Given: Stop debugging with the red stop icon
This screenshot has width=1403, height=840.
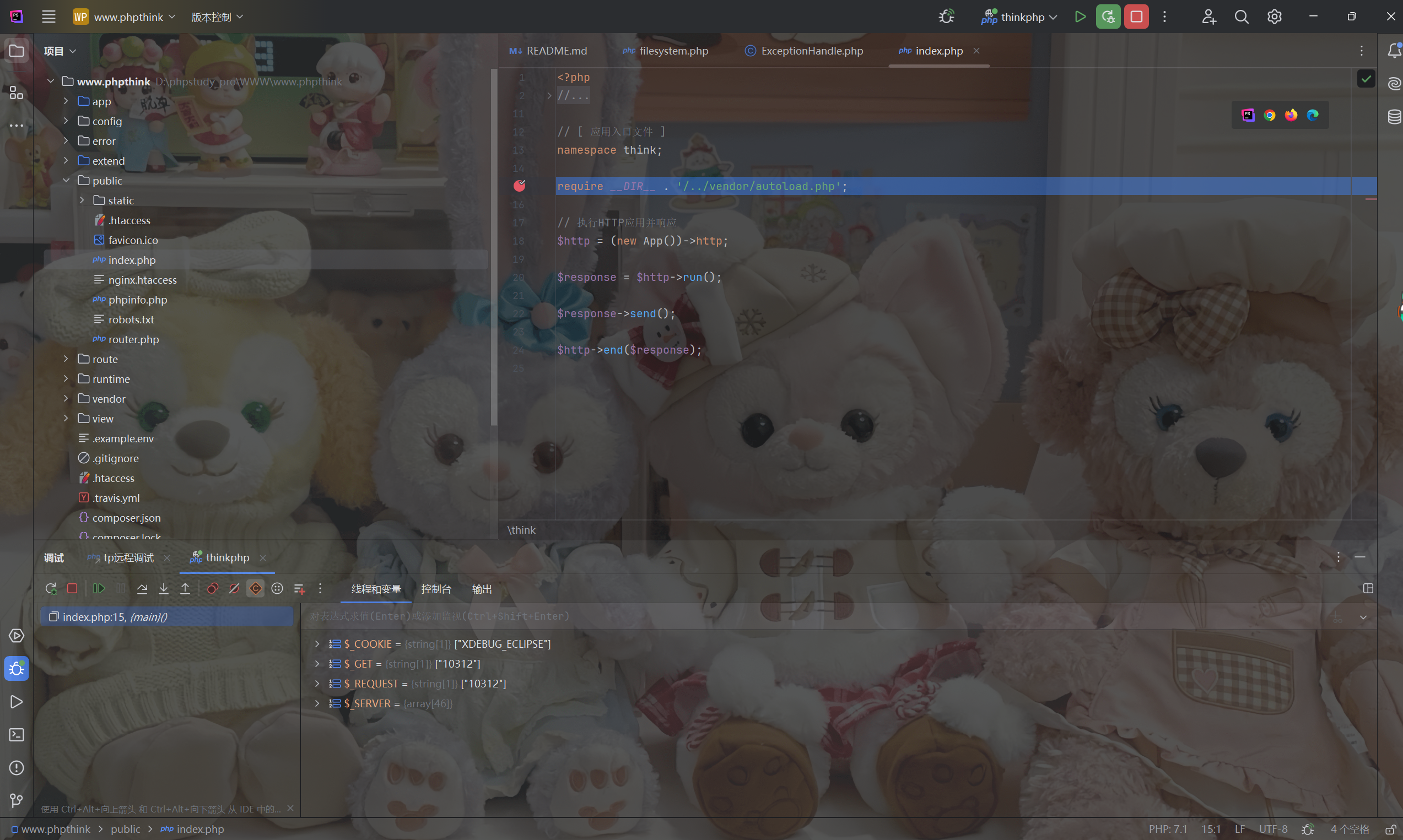Looking at the screenshot, I should coord(72,589).
